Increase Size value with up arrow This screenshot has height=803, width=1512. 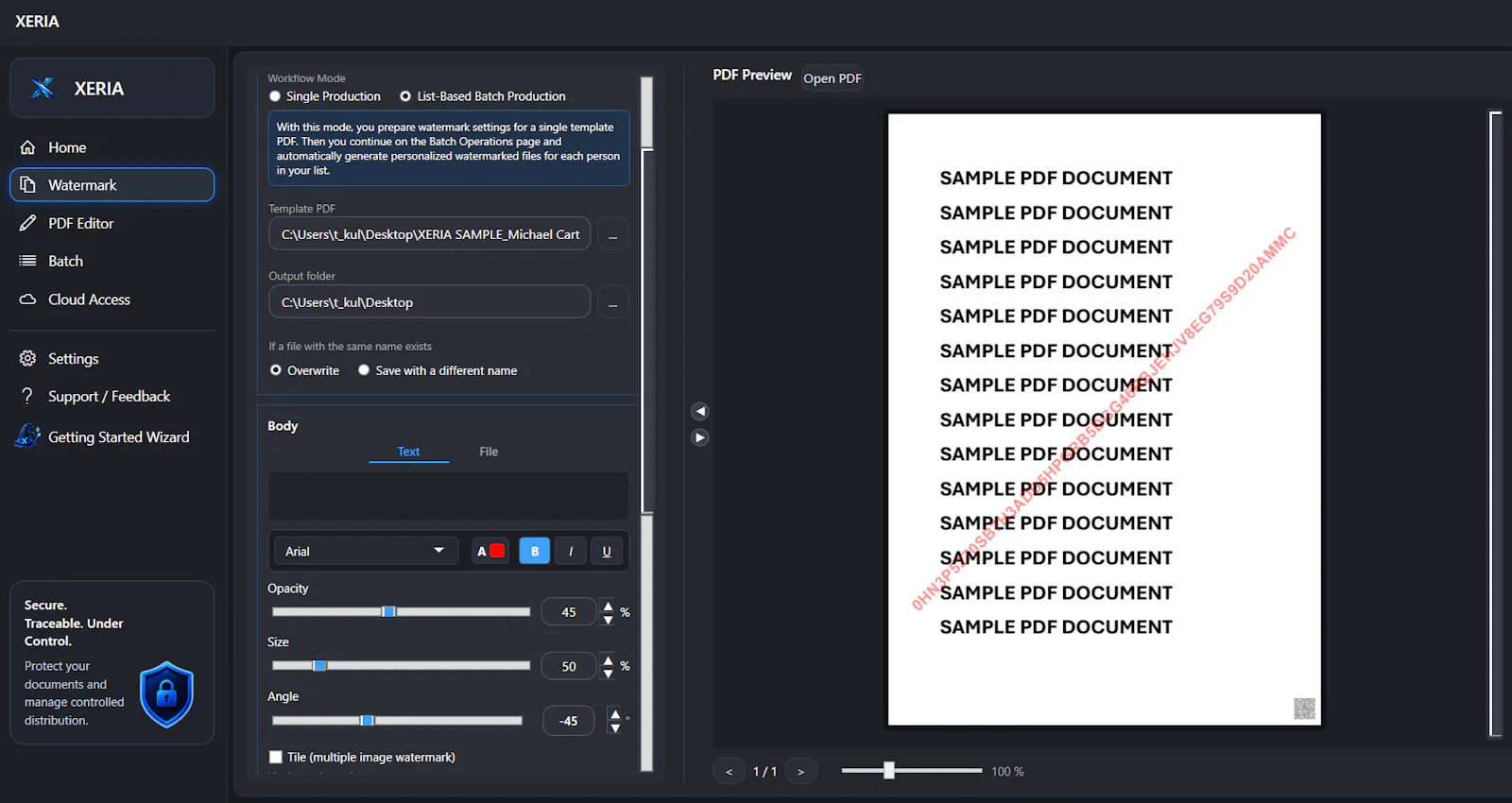tap(608, 660)
